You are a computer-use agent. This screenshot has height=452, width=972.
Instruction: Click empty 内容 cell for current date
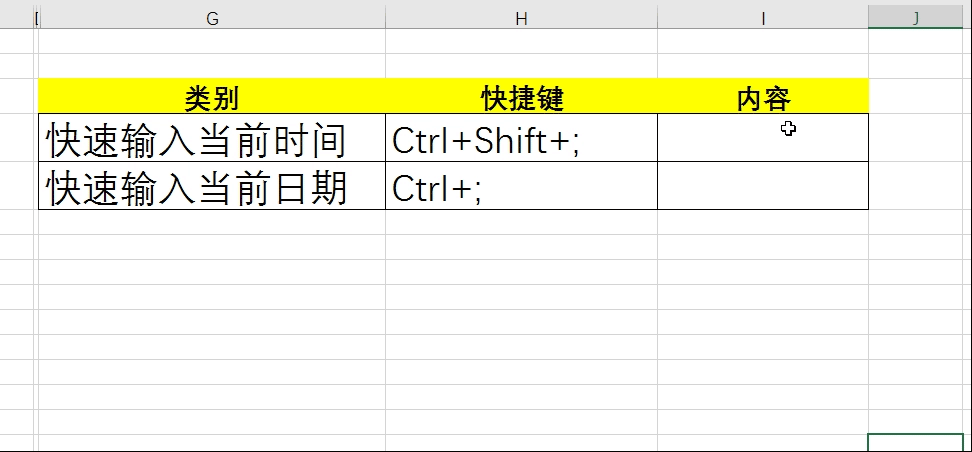763,185
